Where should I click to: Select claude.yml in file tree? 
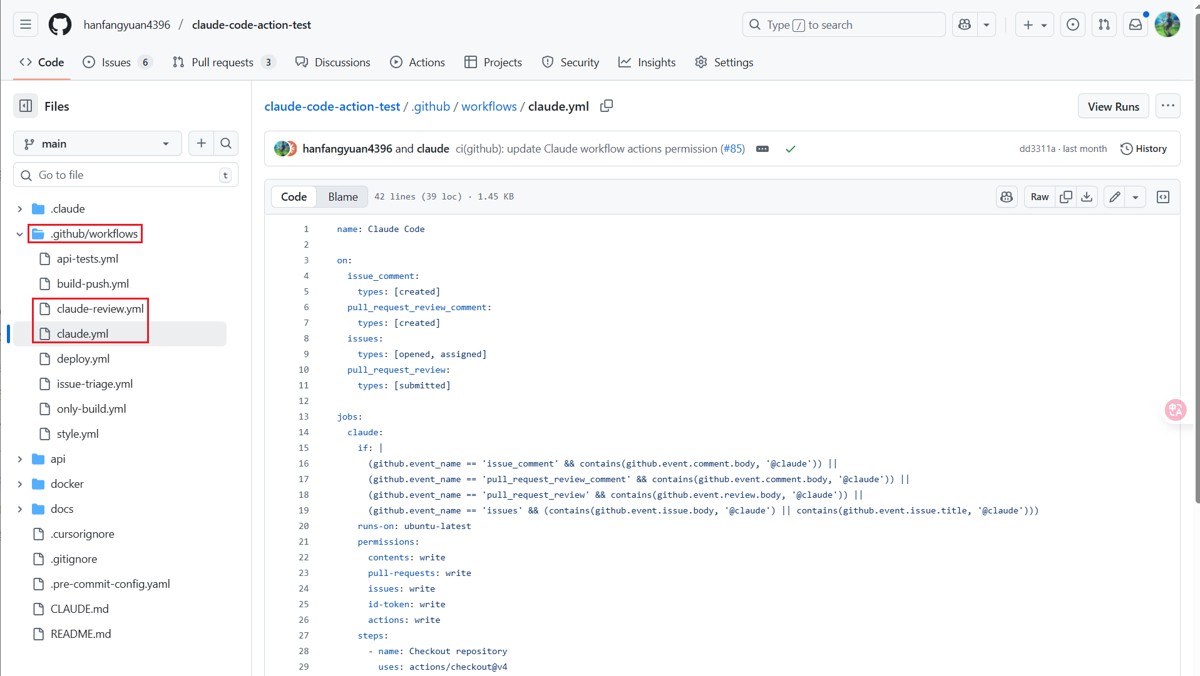[x=83, y=334]
